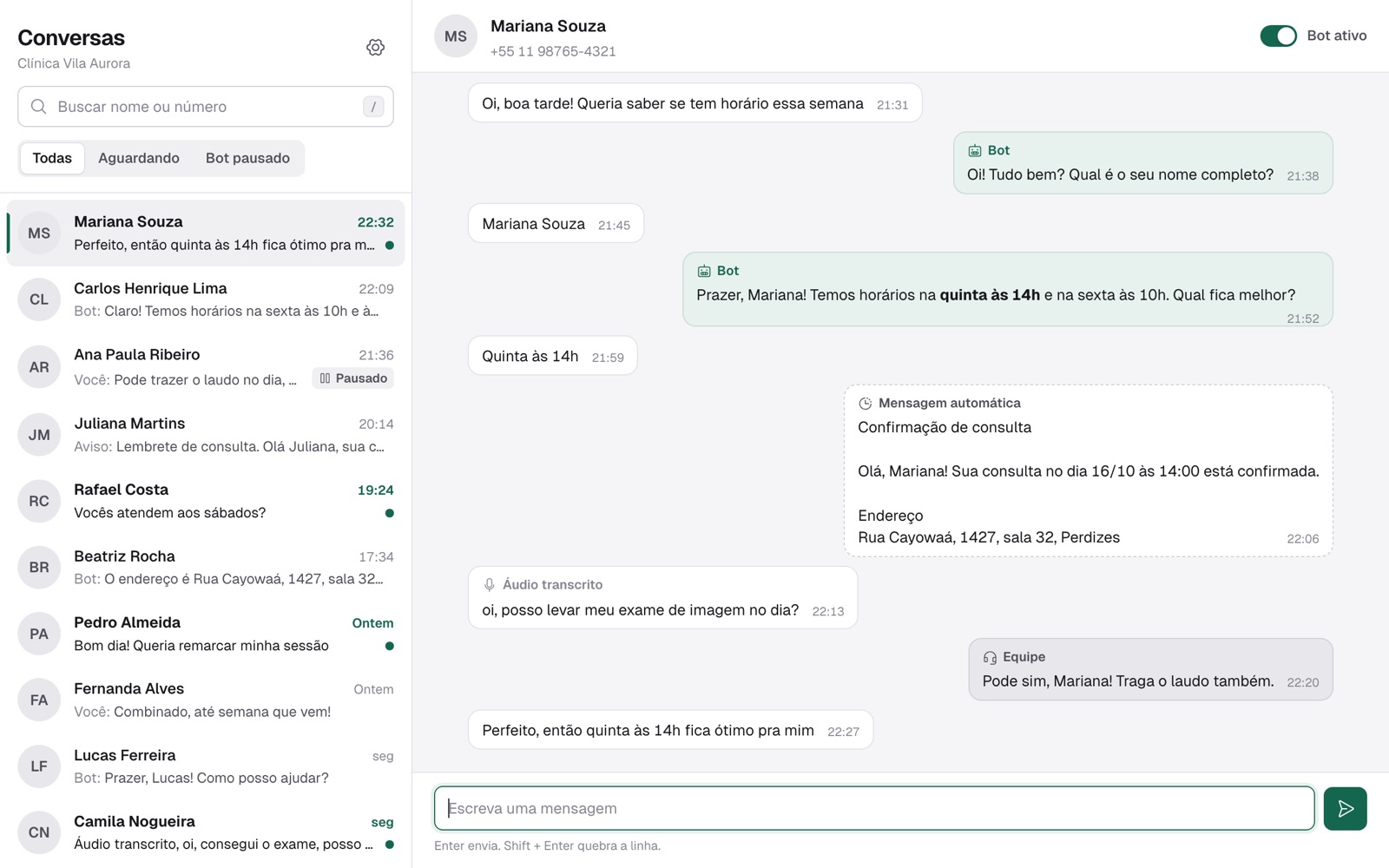Click the Clínica Vila Aurora subtitle
The width and height of the screenshot is (1389, 868).
[x=74, y=63]
